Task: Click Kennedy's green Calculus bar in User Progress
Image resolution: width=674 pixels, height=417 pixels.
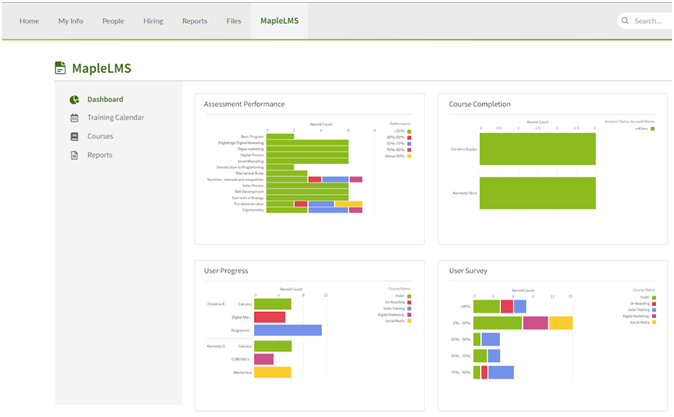Action: [273, 346]
